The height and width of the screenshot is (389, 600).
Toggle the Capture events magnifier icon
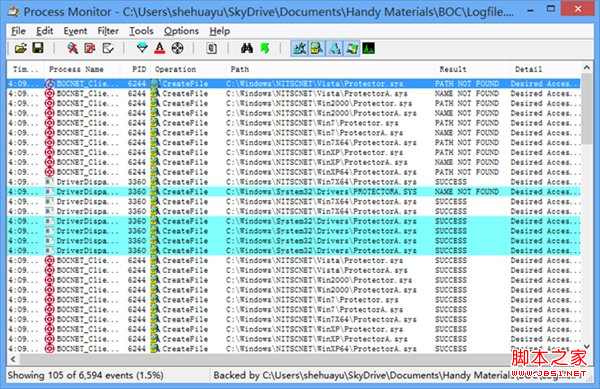pyautogui.click(x=72, y=48)
